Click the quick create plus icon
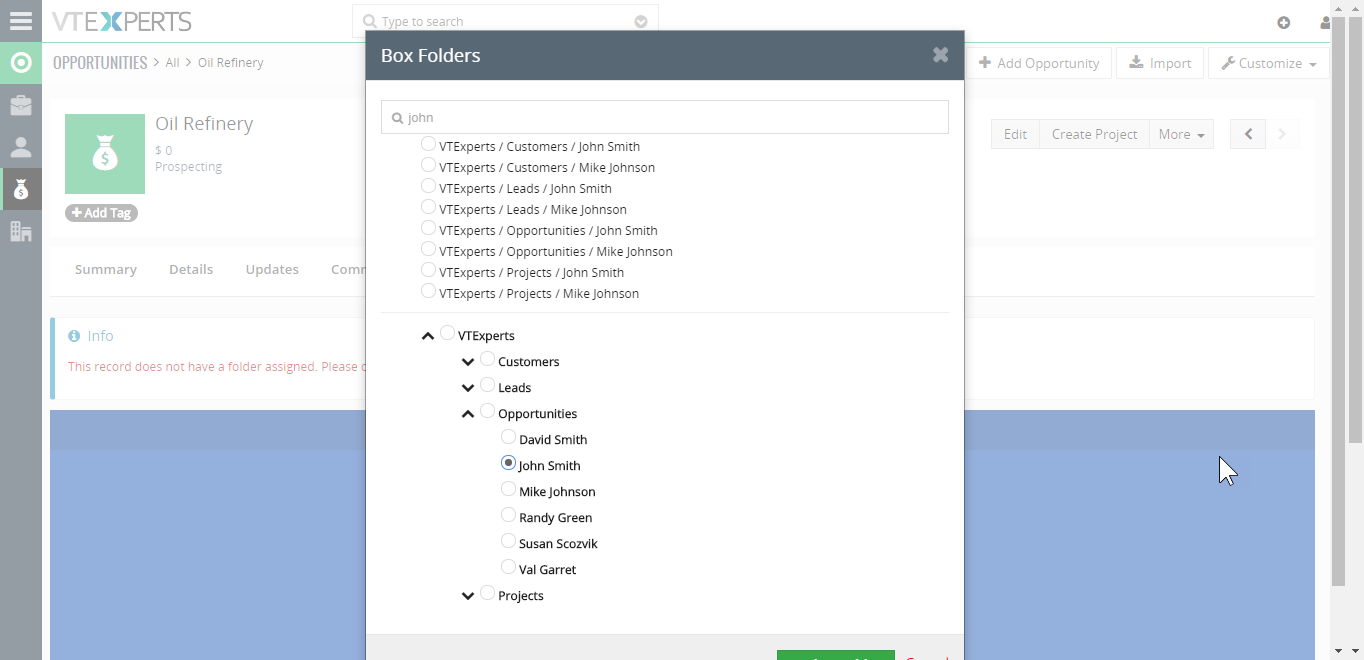 pyautogui.click(x=1284, y=22)
